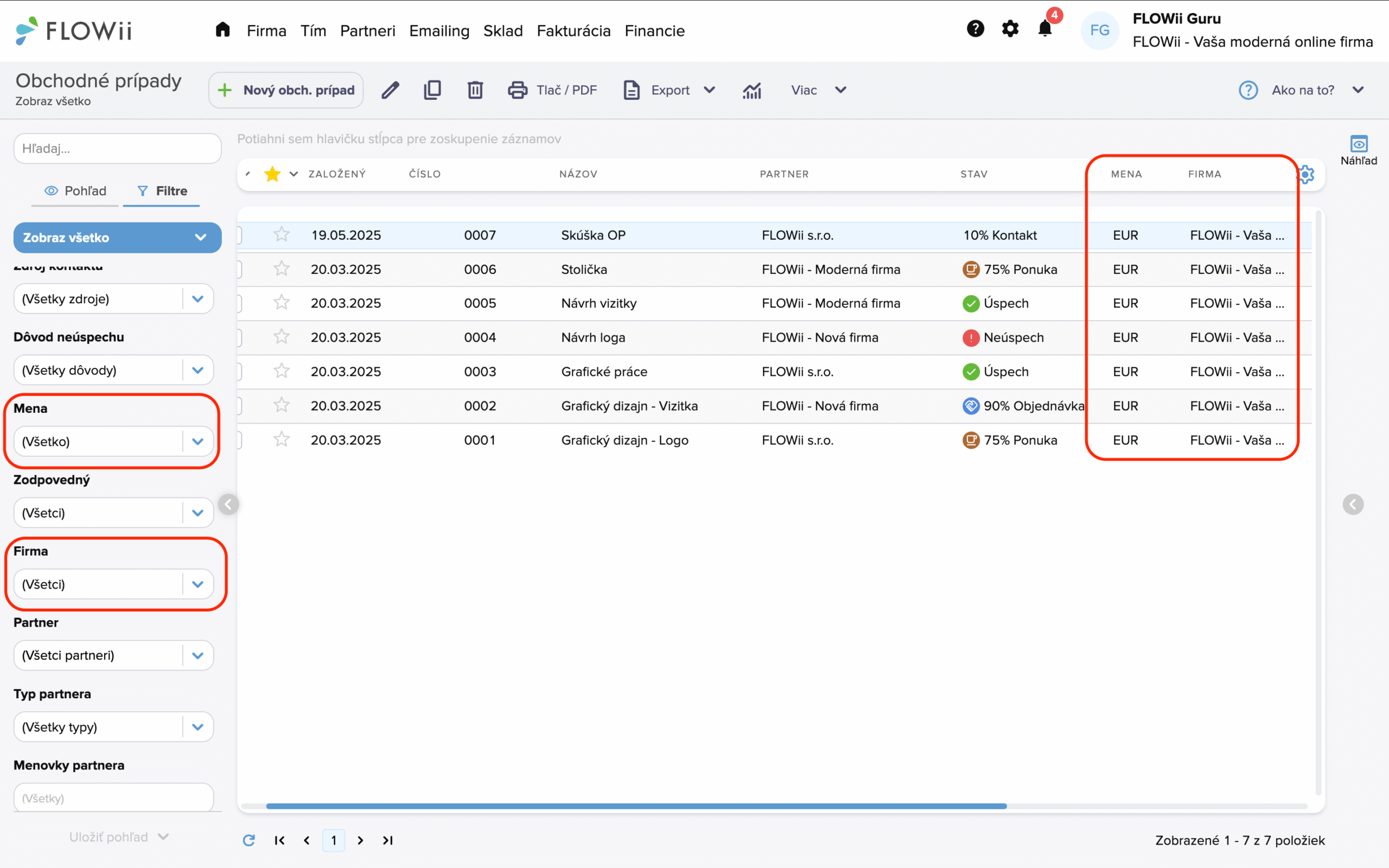Click Tlač / PDF button

pos(552,90)
